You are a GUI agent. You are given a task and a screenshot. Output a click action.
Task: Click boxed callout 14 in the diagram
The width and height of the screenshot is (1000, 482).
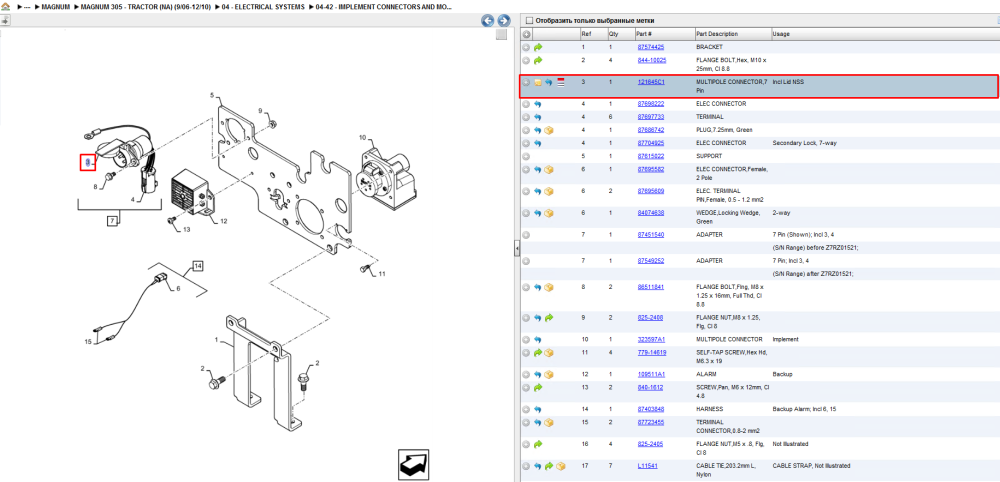pos(198,266)
